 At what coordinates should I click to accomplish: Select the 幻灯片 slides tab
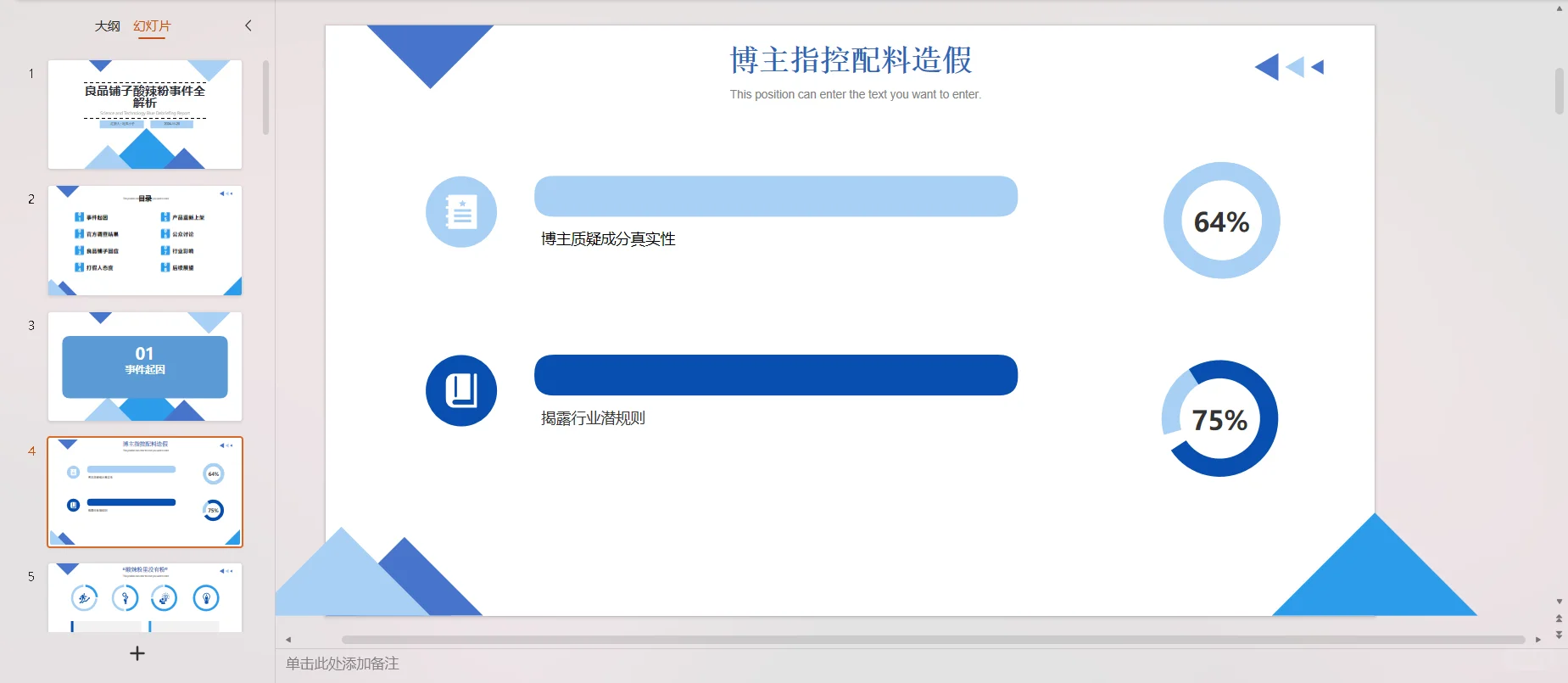coord(152,26)
